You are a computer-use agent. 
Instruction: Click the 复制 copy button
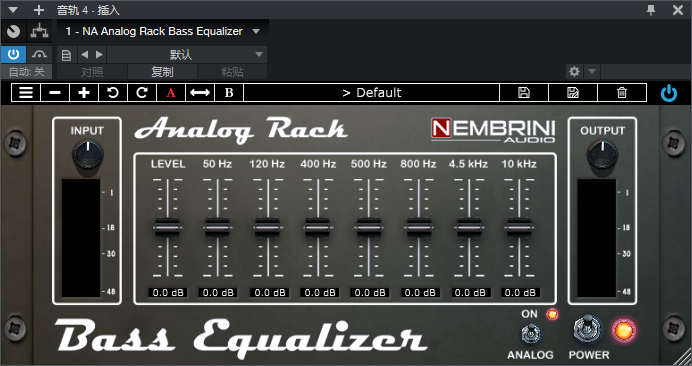[162, 72]
